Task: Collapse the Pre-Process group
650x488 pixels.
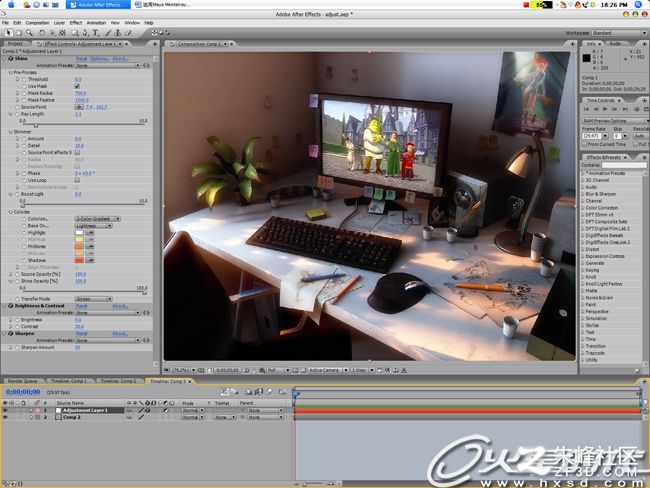Action: point(10,73)
